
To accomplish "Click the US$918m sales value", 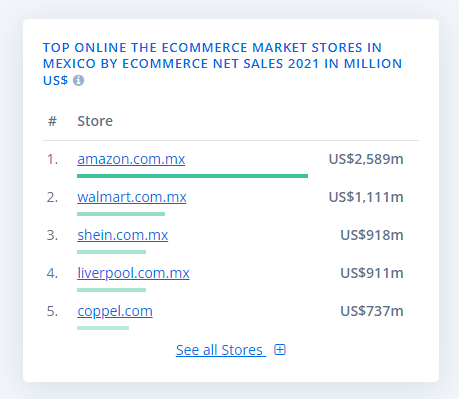I will tap(372, 235).
